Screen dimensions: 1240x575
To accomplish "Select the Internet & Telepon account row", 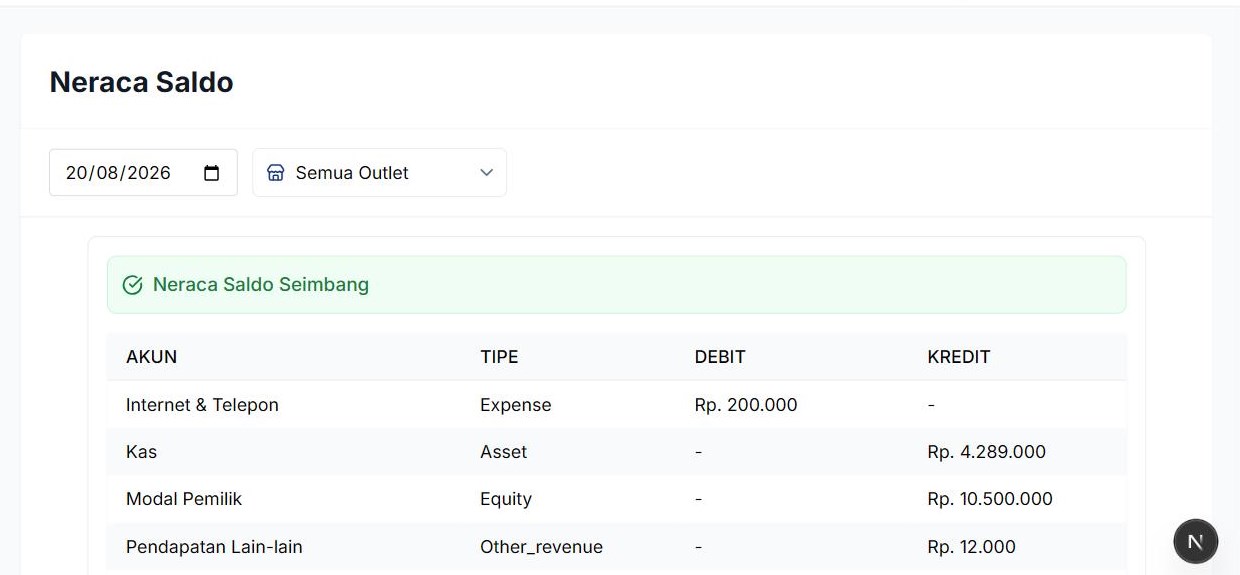I will (617, 405).
